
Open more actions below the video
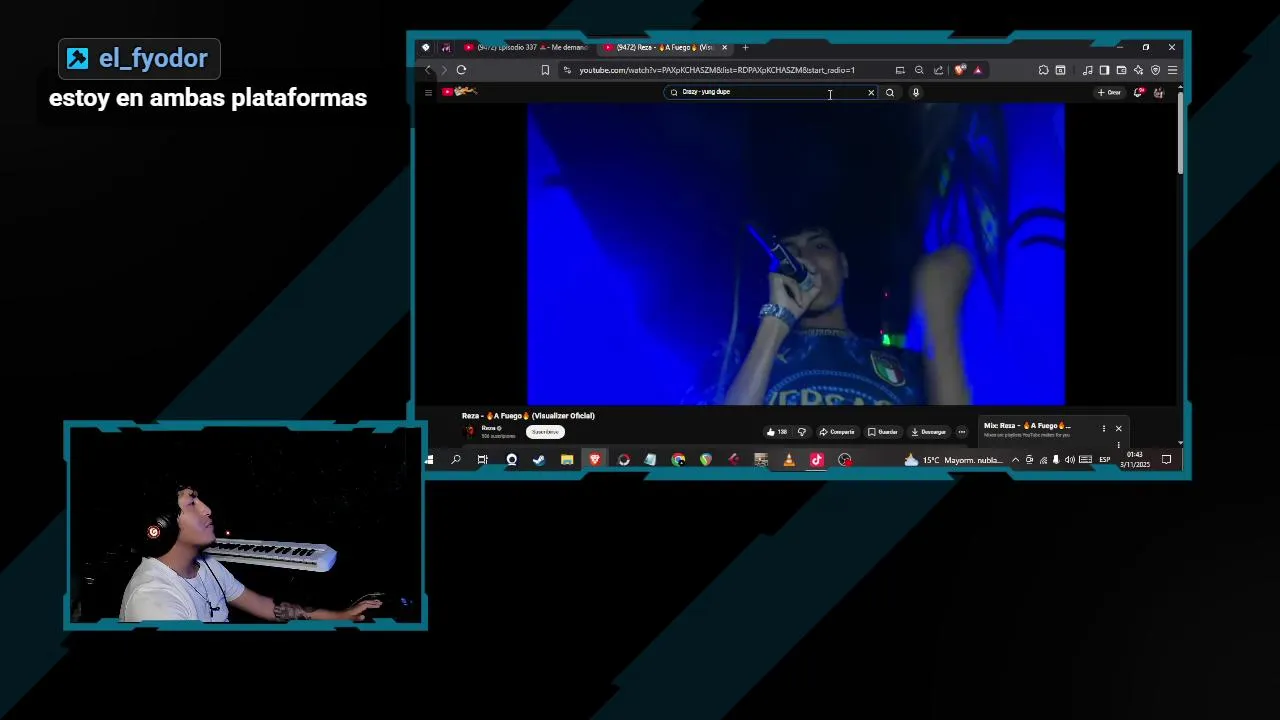[962, 432]
